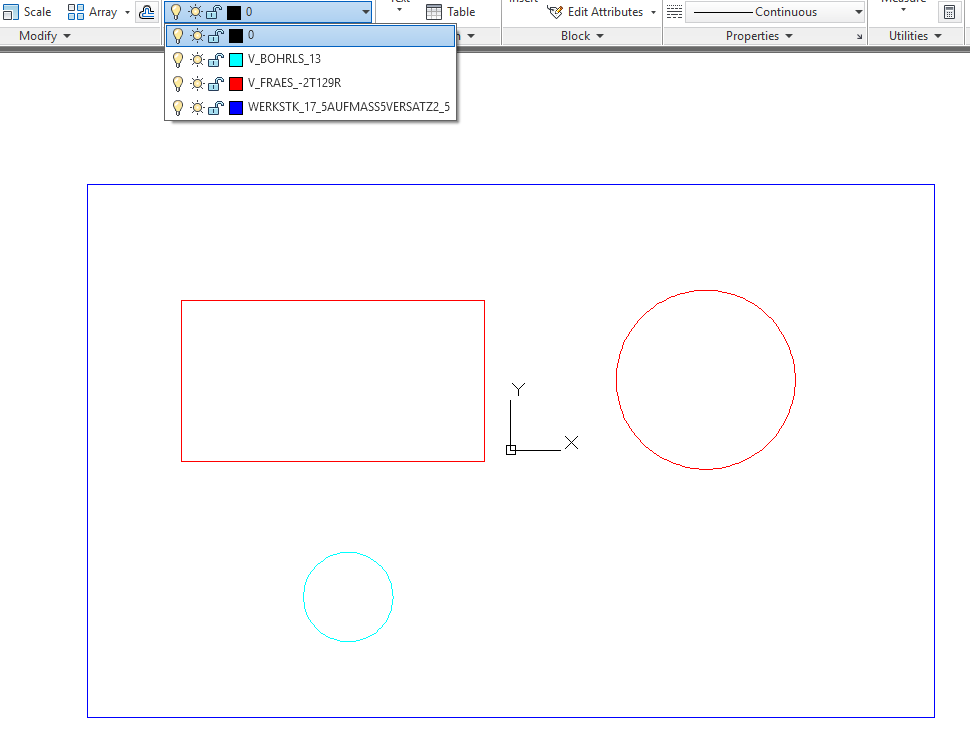This screenshot has height=753, width=970.
Task: Expand the Properties panel title
Action: [759, 36]
